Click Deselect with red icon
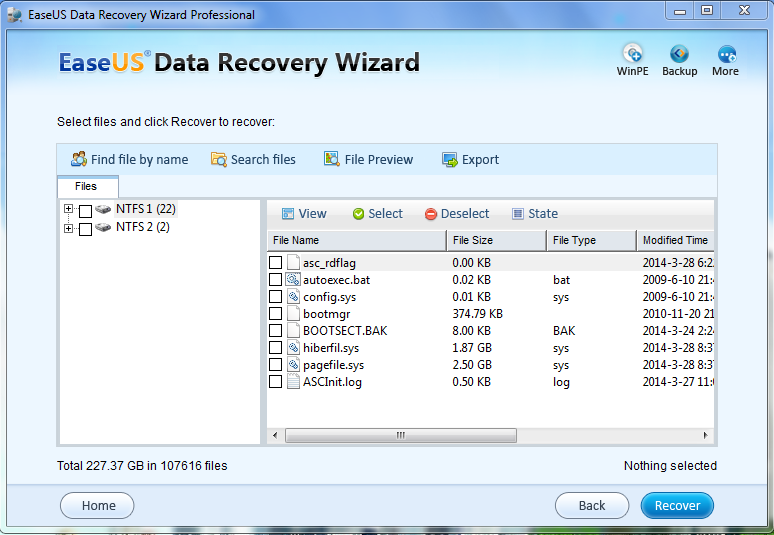This screenshot has height=535, width=774. 457,214
